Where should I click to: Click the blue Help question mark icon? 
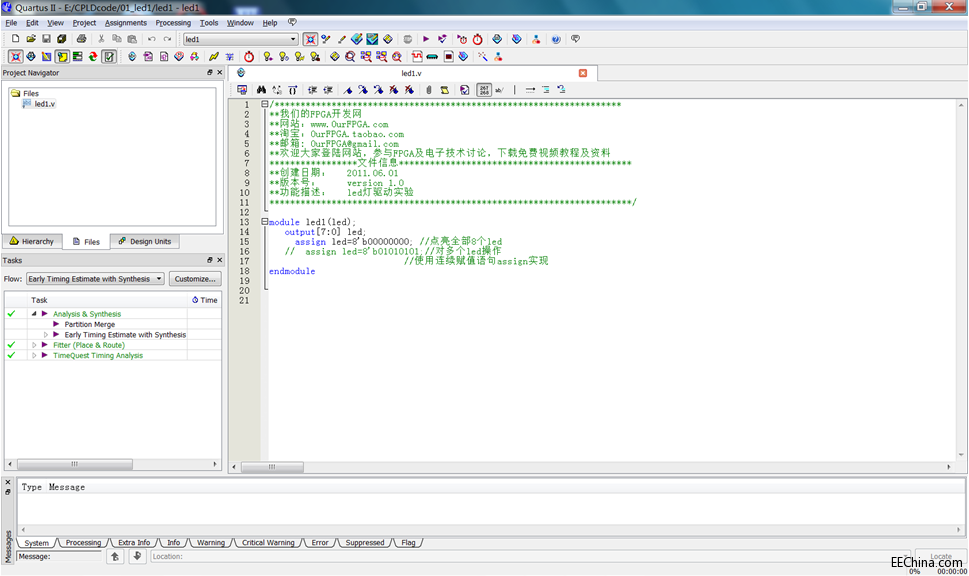click(x=555, y=39)
